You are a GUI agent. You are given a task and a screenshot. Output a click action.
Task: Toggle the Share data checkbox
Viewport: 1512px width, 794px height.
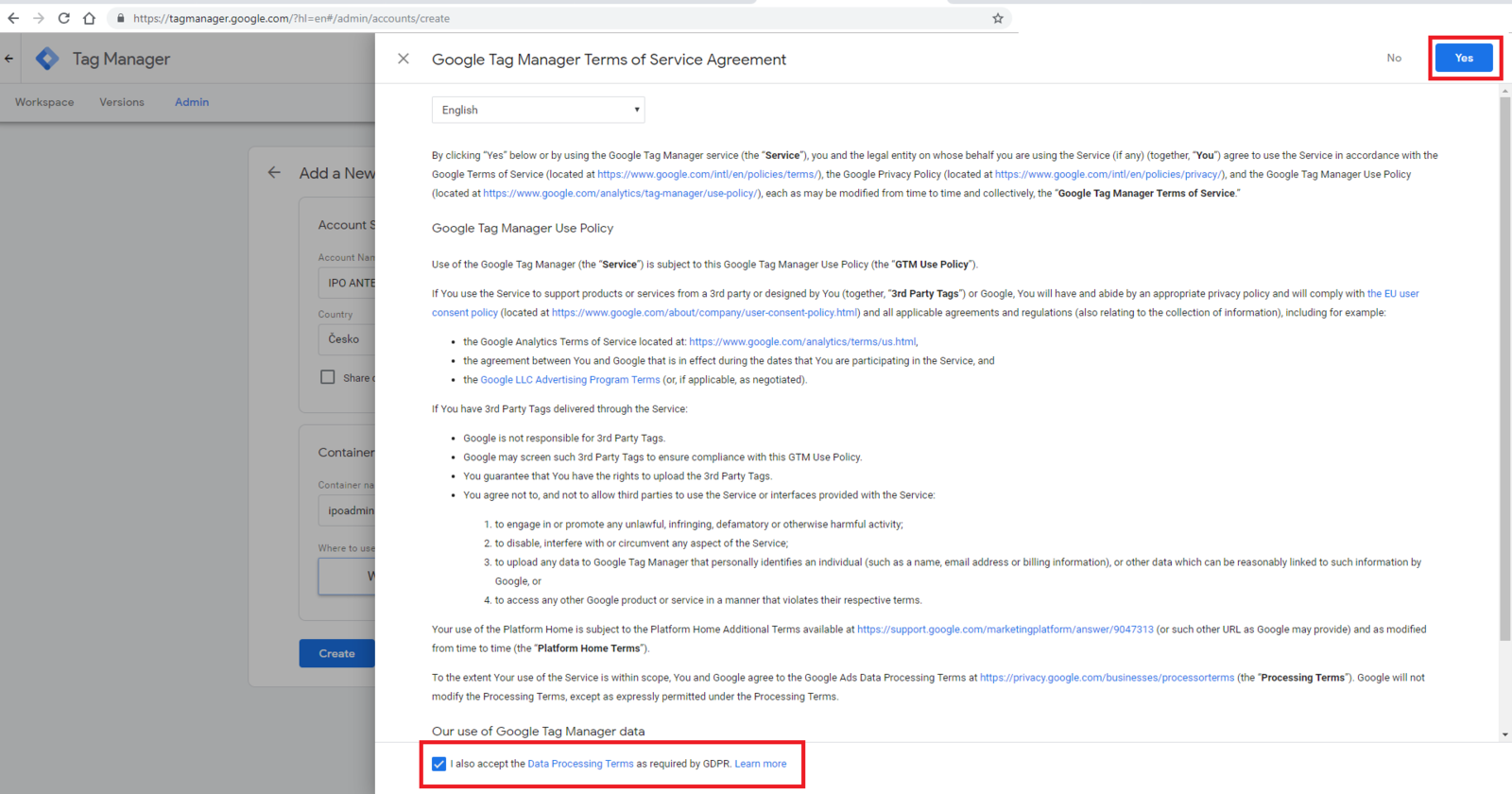328,377
